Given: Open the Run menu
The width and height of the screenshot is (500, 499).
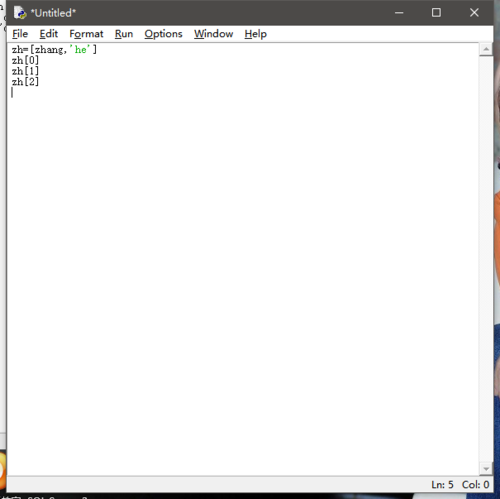Looking at the screenshot, I should click(124, 34).
